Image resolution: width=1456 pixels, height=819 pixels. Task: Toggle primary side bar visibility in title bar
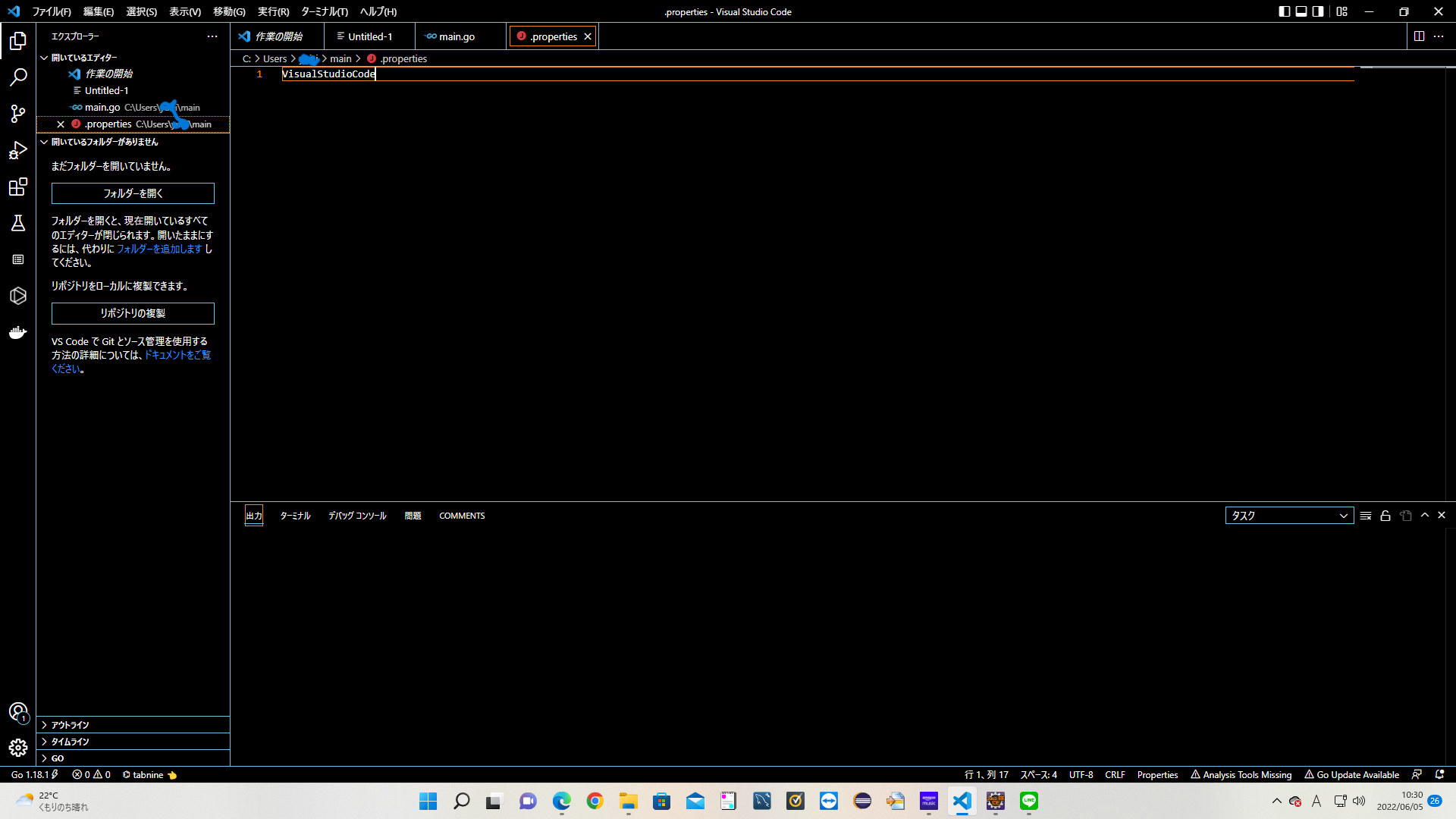[1284, 11]
